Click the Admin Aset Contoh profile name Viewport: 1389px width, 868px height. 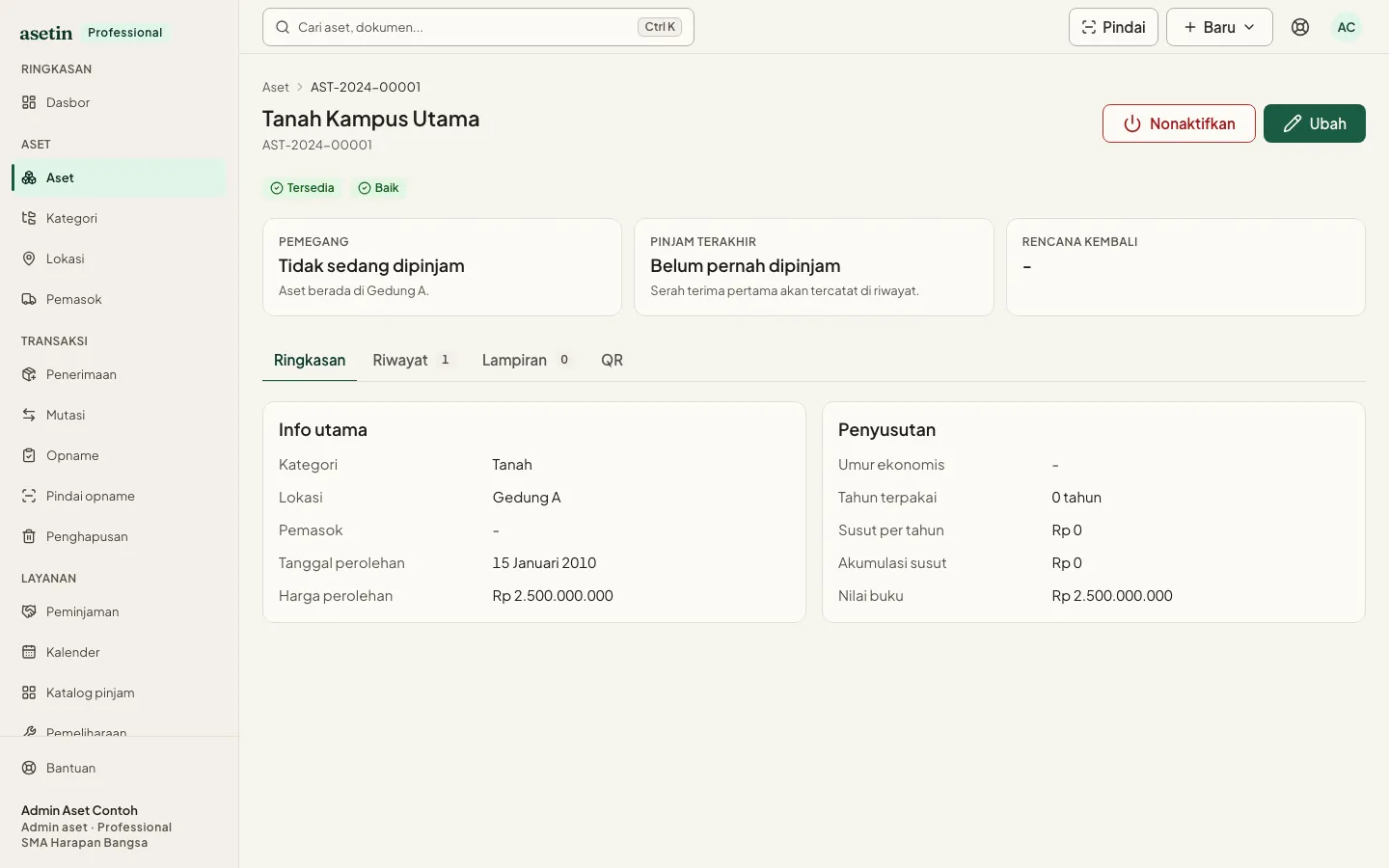79,811
